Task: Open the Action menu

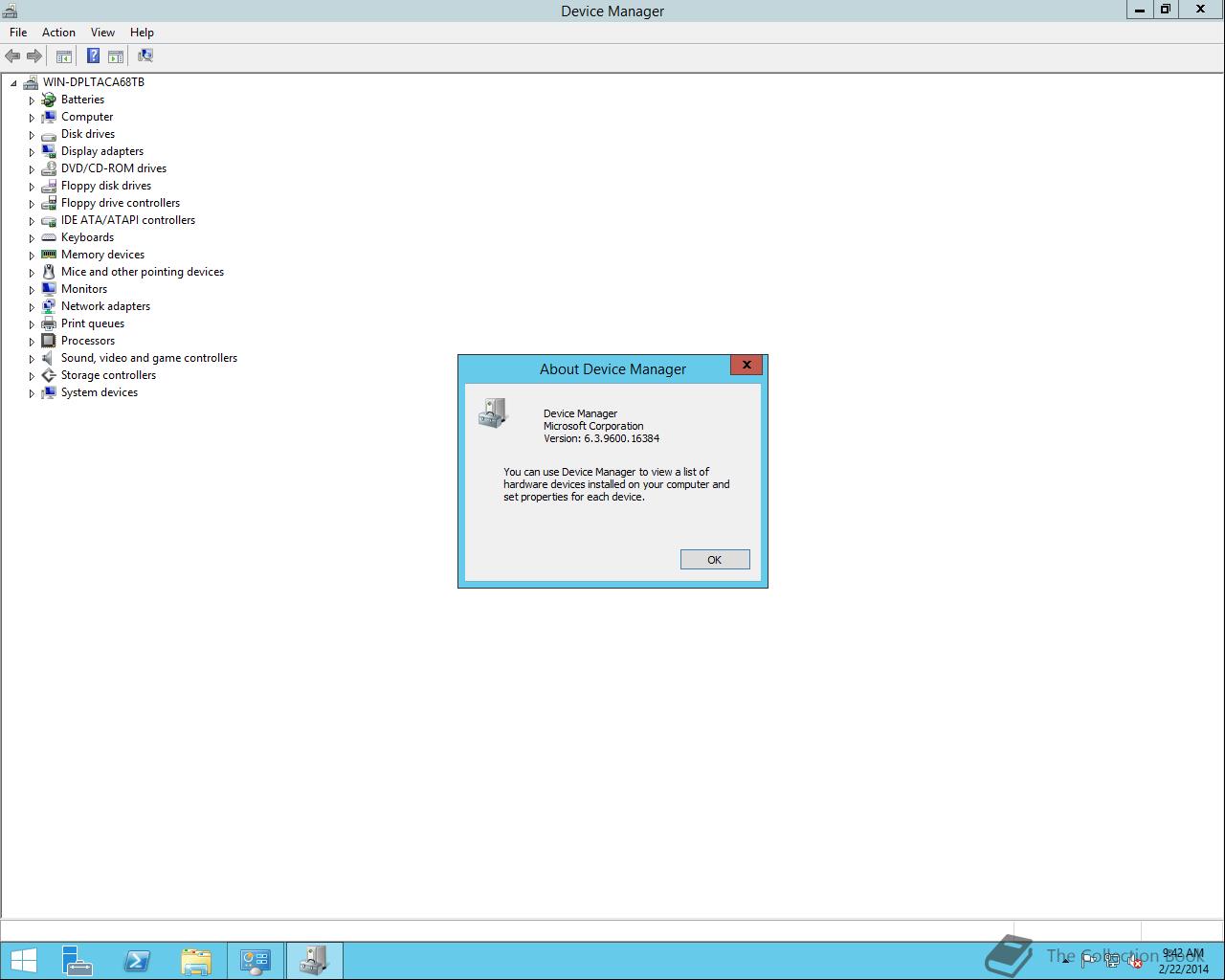Action: point(58,33)
